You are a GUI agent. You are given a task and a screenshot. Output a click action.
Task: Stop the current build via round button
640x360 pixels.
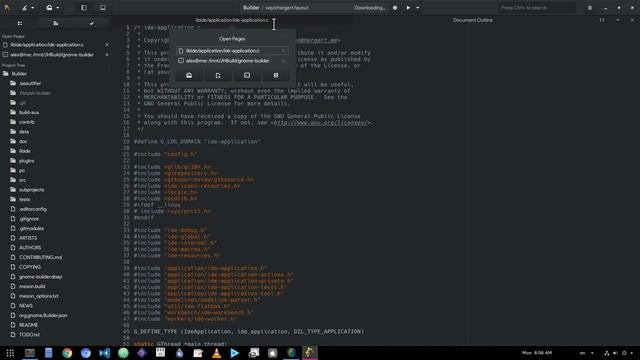[395, 7]
